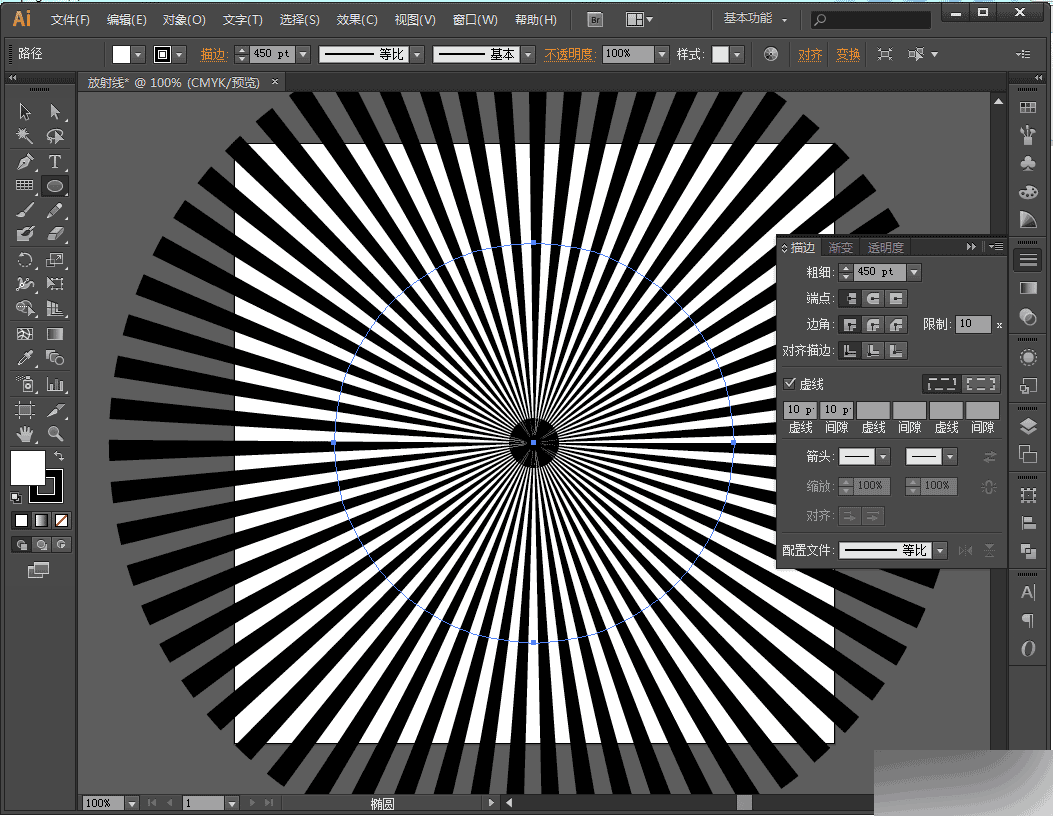1053x816 pixels.
Task: Select the Type tool
Action: [55, 161]
